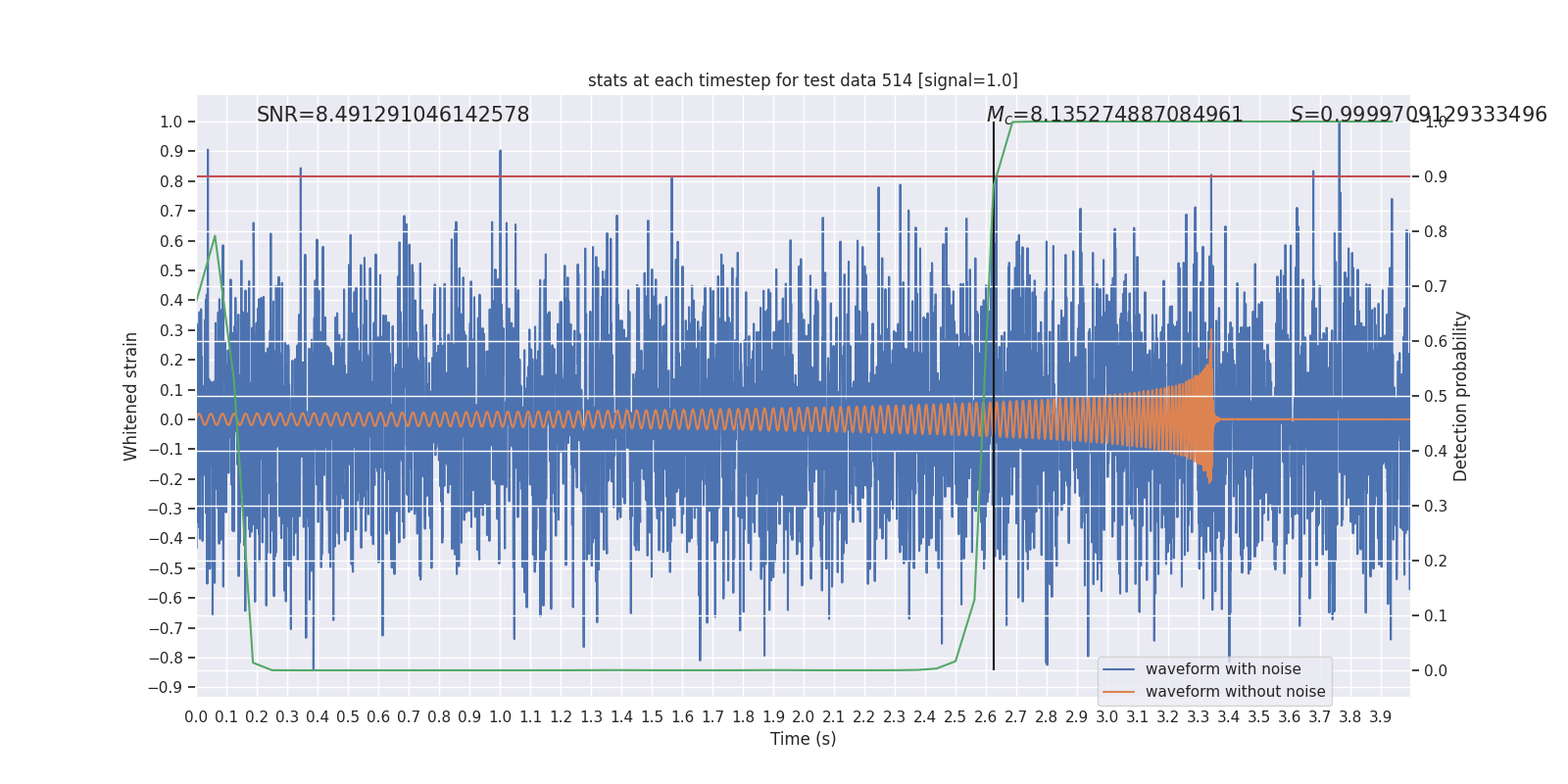Click the 0.0 tick on Detection probability axis
Image resolution: width=1568 pixels, height=784 pixels.
click(1436, 671)
